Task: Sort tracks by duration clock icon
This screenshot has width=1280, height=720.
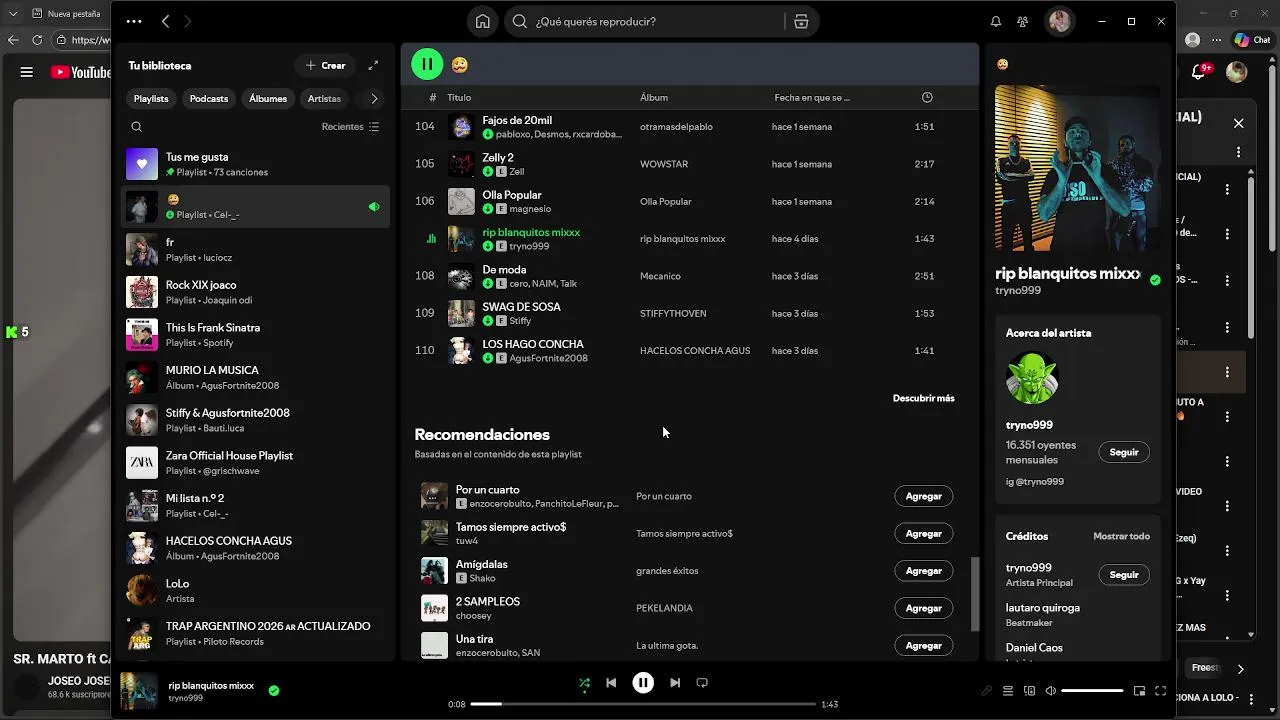Action: coord(927,97)
